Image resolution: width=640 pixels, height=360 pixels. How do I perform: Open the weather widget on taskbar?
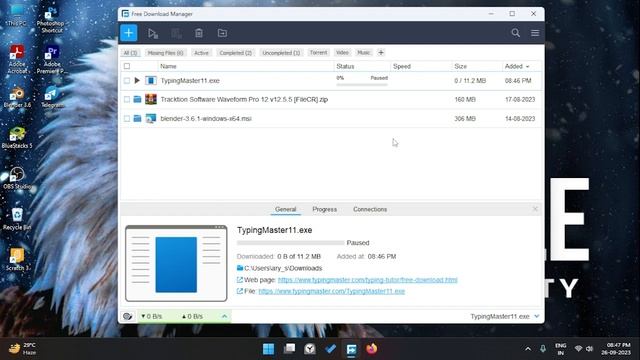[23, 349]
